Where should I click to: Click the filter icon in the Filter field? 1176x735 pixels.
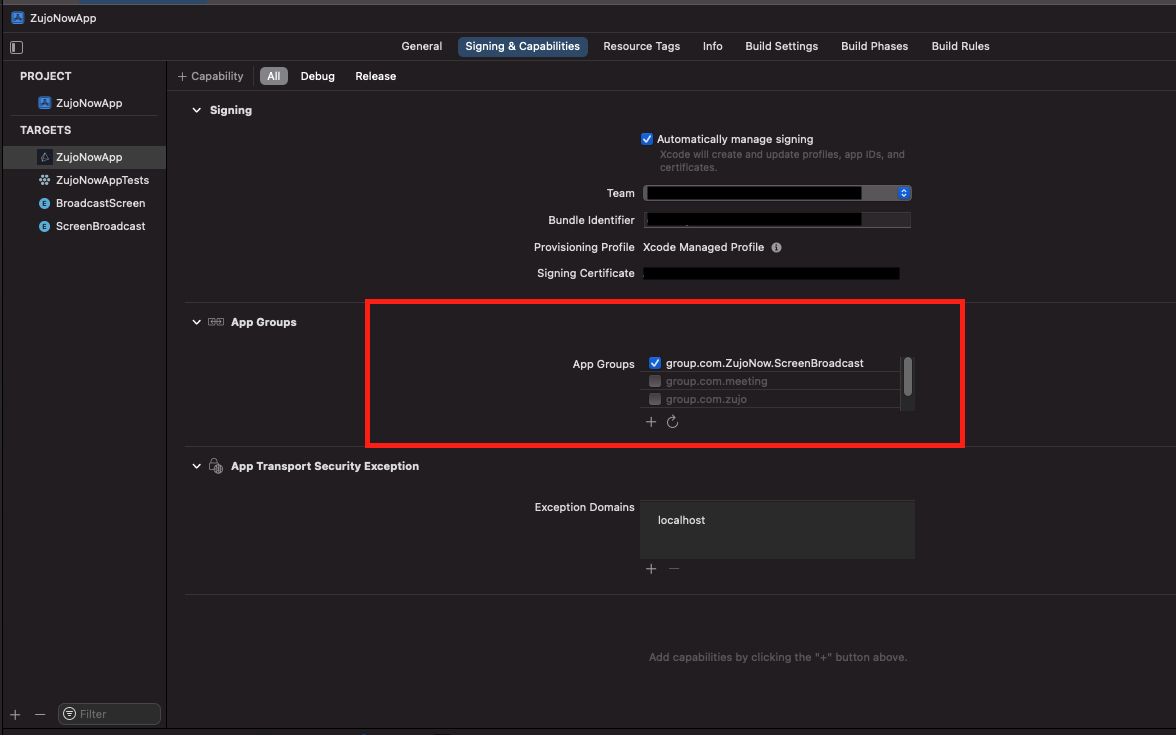(x=70, y=714)
